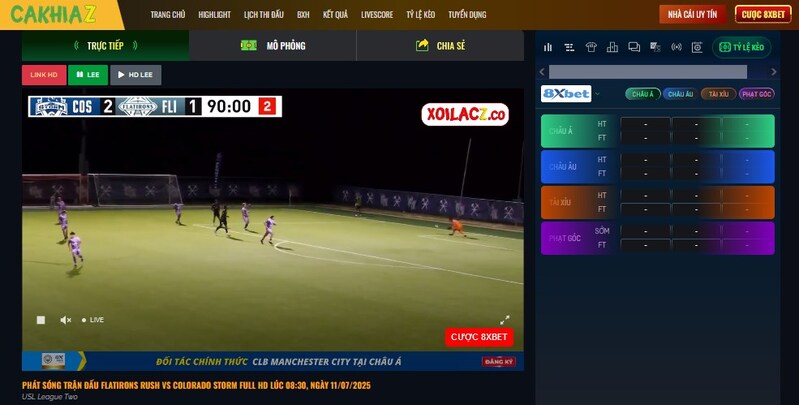
Task: Click the translation commentary icon
Action: tap(655, 47)
